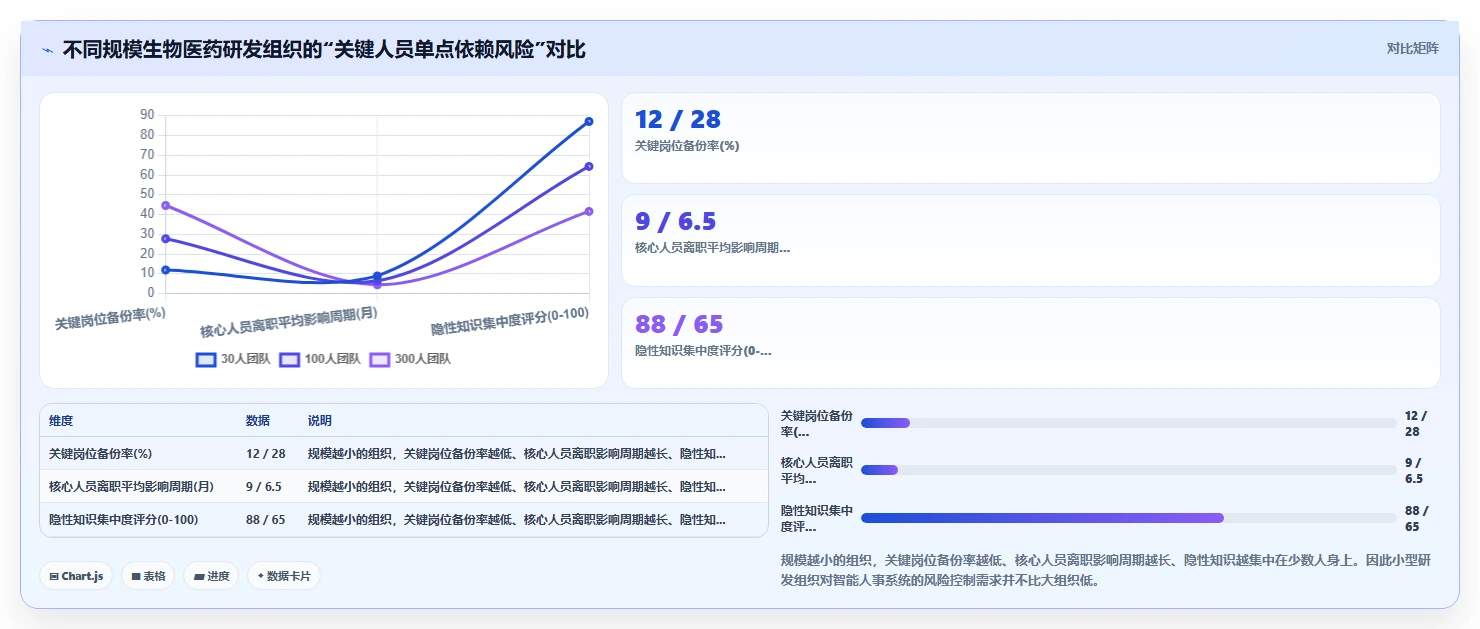This screenshot has width=1480, height=629.
Task: Select the 关键岗位备份率(%) table row
Action: point(404,453)
